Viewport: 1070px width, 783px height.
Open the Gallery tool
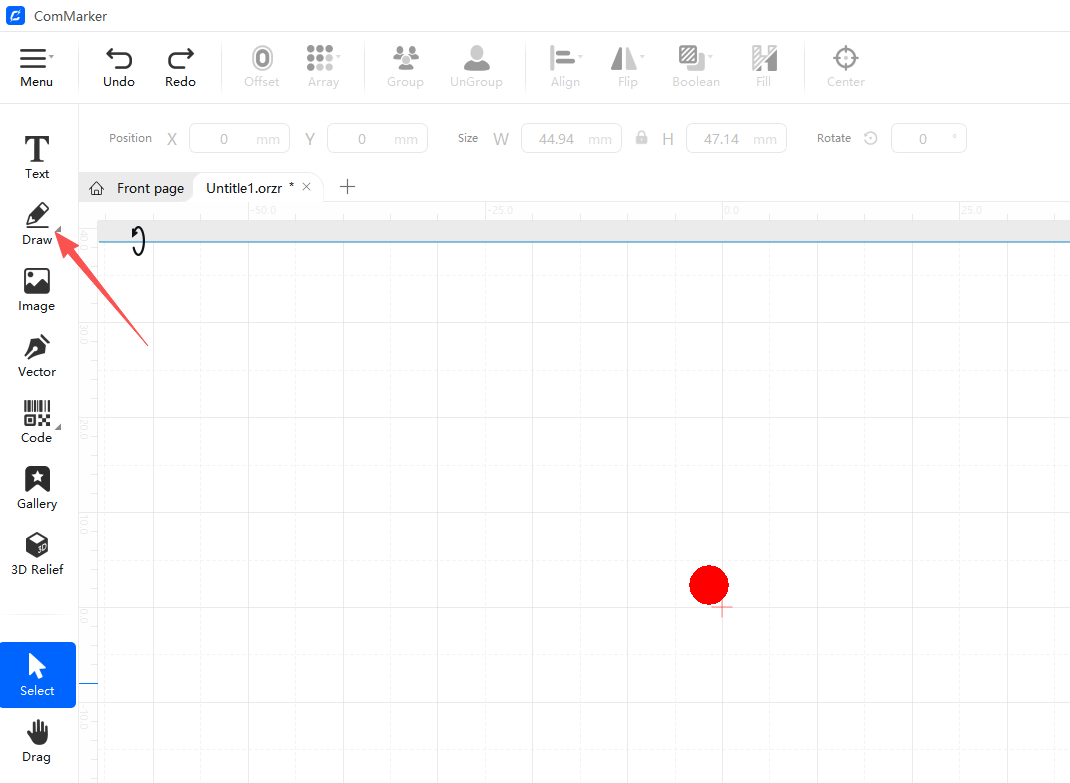coord(37,488)
